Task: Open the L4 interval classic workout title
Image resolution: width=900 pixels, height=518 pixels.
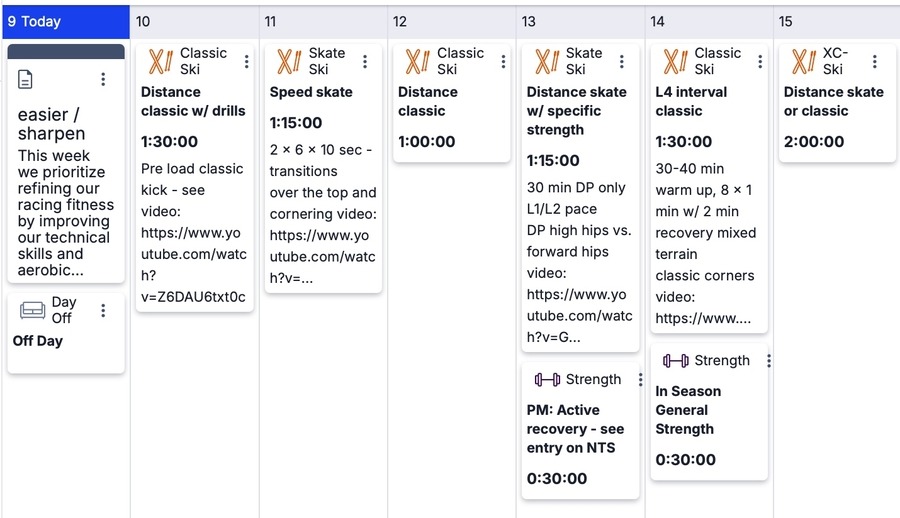Action: (691, 101)
